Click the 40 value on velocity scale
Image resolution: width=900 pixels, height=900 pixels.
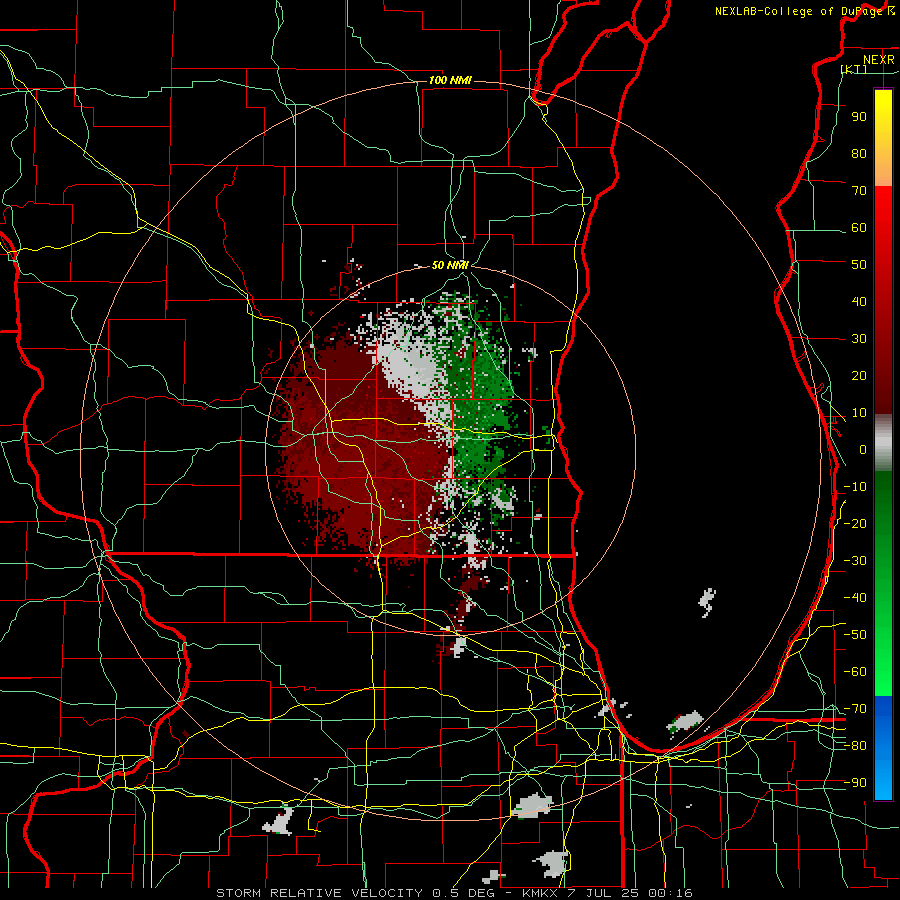pyautogui.click(x=859, y=301)
